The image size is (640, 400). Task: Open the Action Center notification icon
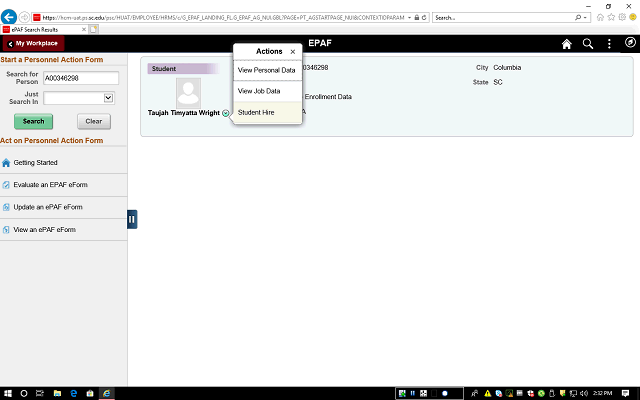[625, 393]
